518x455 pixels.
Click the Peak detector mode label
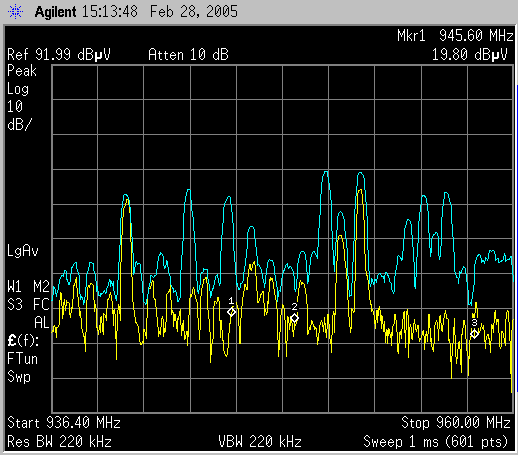tap(22, 71)
